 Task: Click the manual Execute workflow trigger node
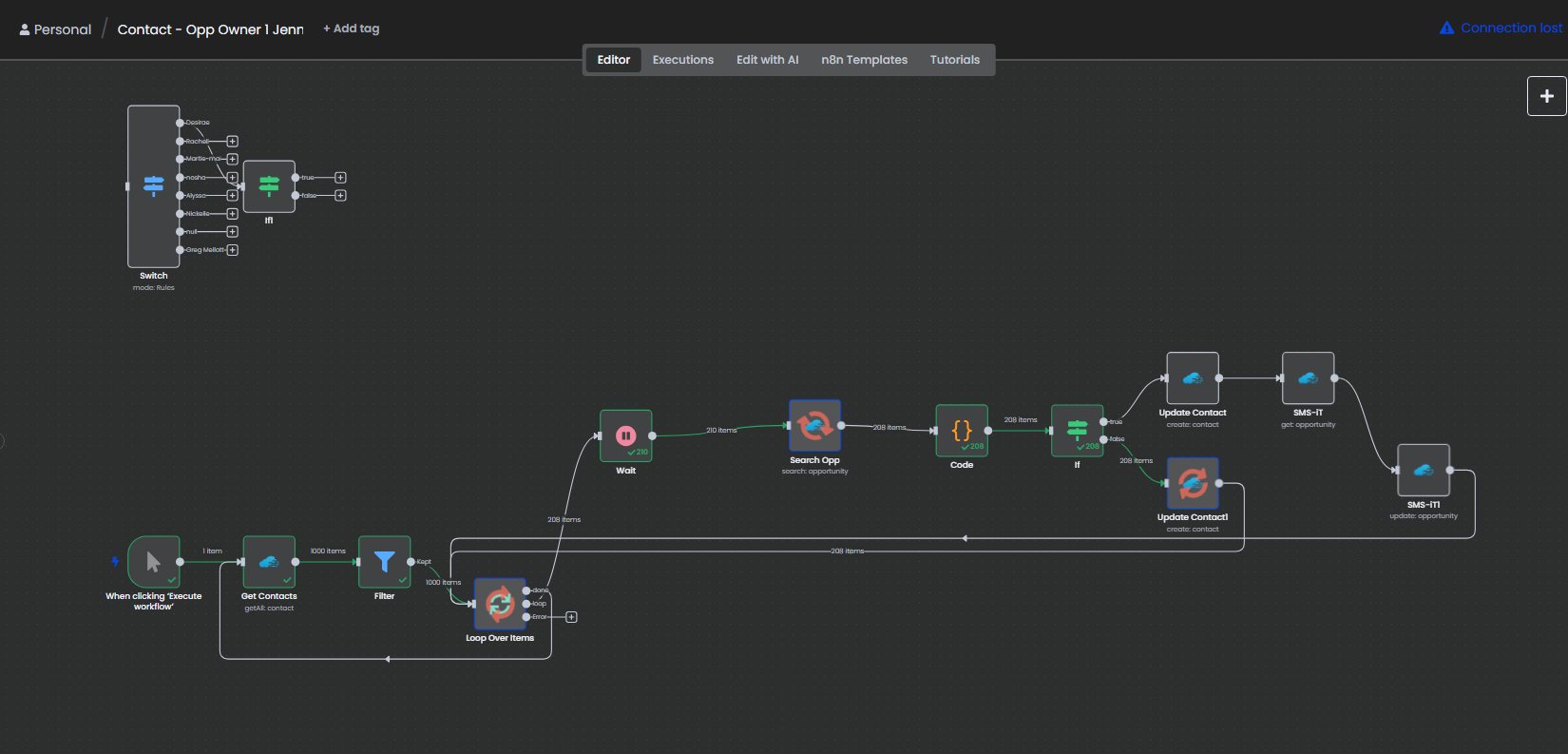(x=153, y=561)
